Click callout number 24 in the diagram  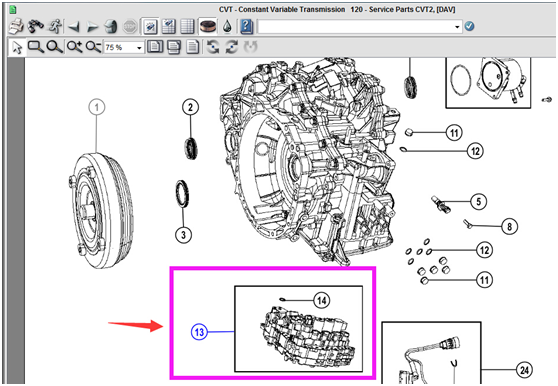point(524,370)
